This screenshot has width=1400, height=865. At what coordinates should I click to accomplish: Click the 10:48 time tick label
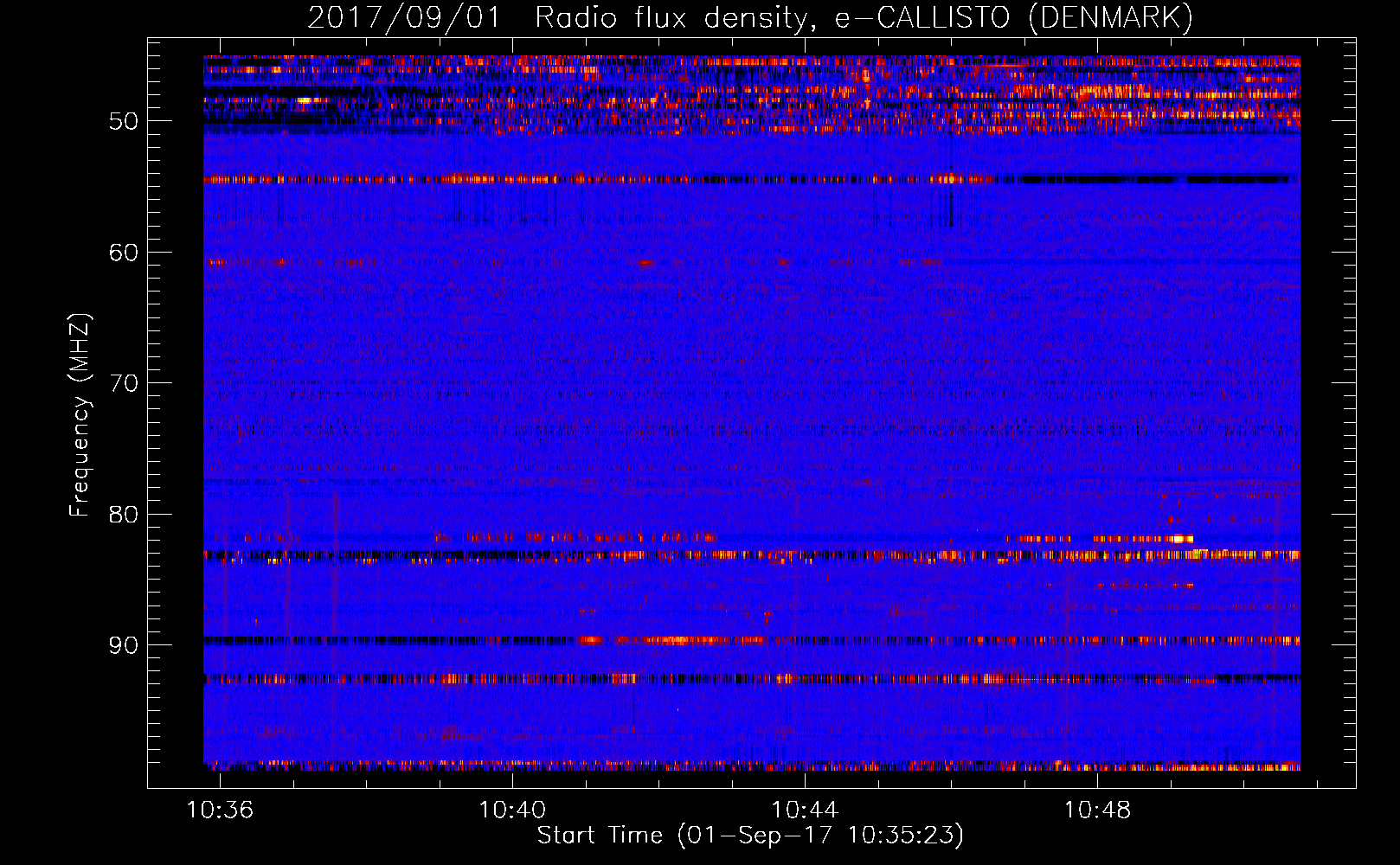1097,811
